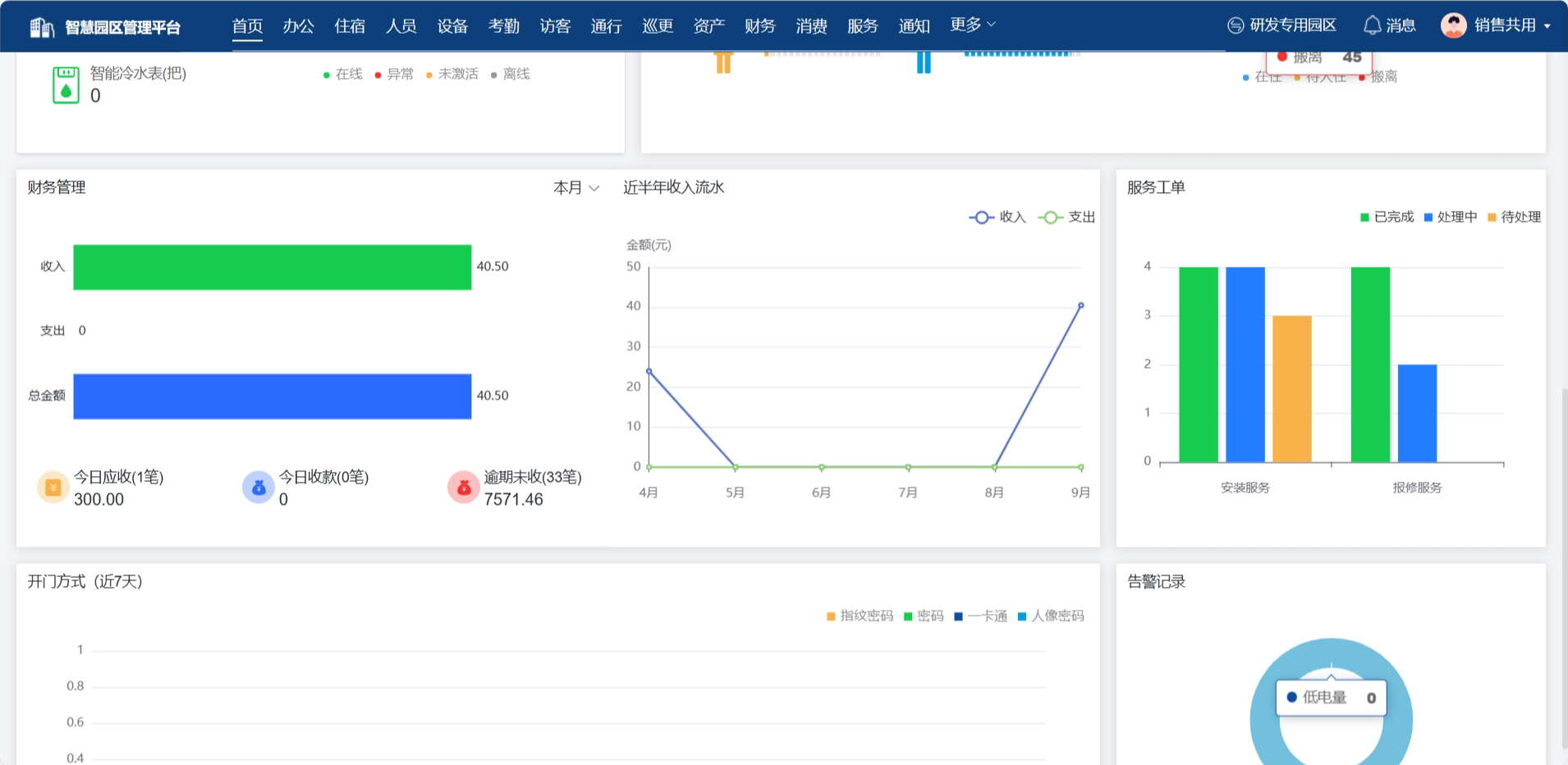Toggle 密码 series in 开门方式 legend

924,616
